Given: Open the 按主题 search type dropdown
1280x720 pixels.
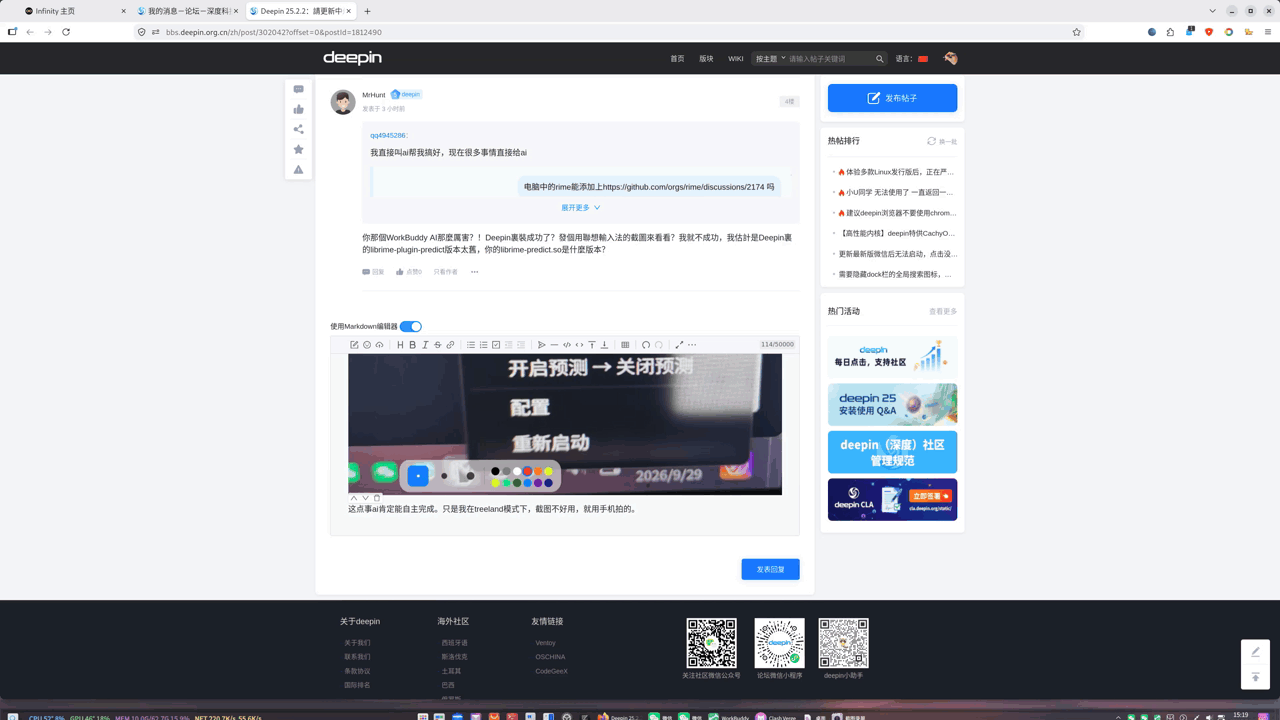Looking at the screenshot, I should [x=770, y=59].
